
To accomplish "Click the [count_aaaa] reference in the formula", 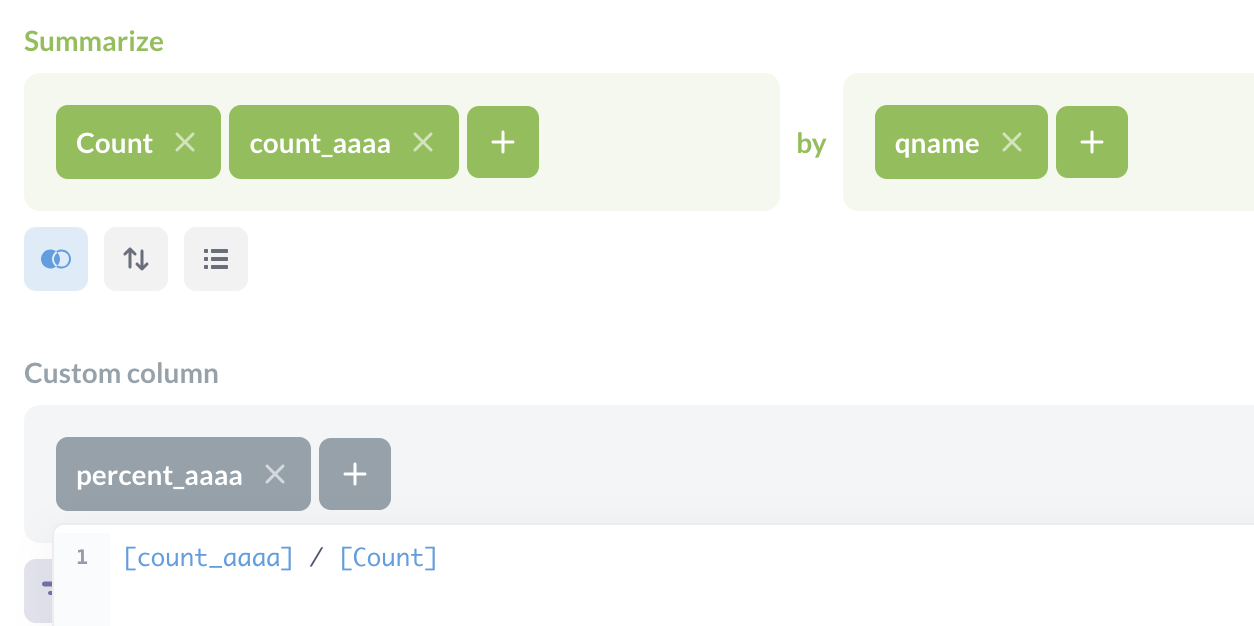I will (x=207, y=557).
